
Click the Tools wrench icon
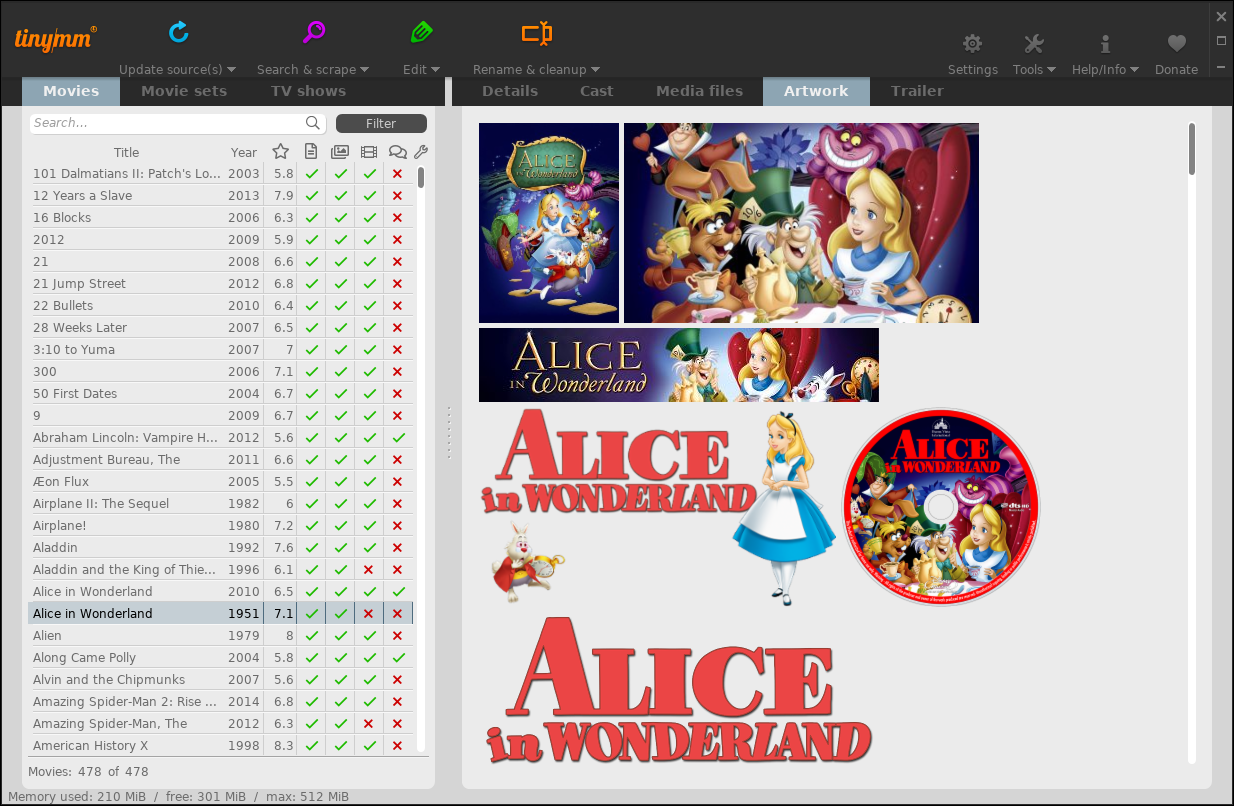pyautogui.click(x=1034, y=43)
